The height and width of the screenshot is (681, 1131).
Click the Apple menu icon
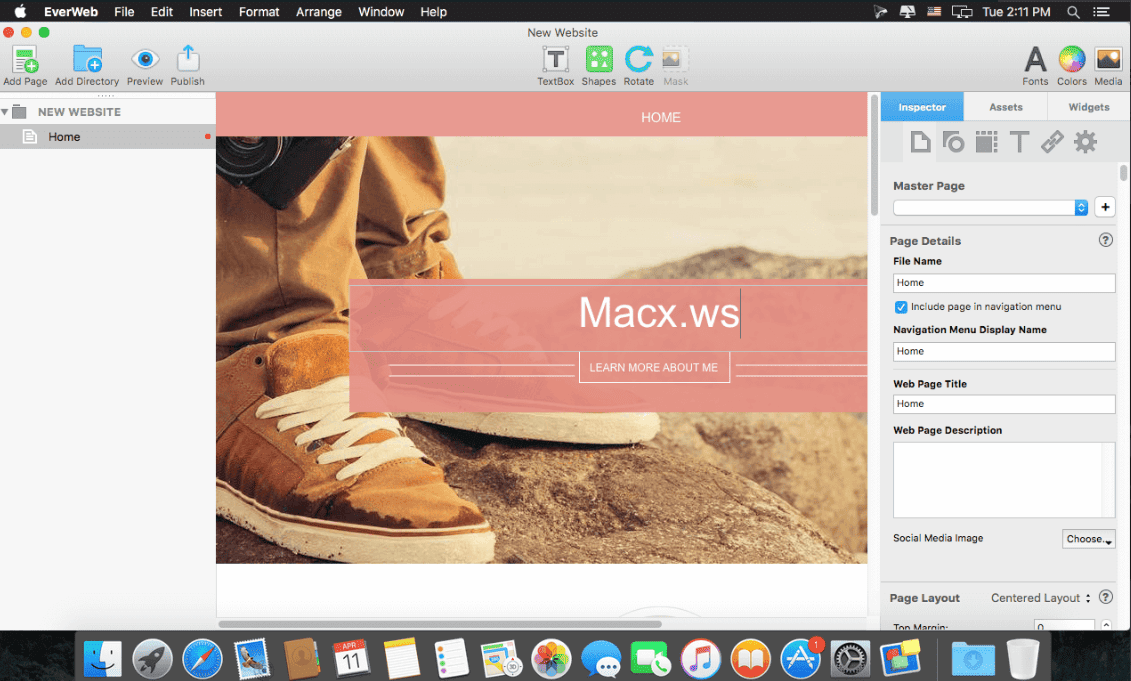coord(20,12)
